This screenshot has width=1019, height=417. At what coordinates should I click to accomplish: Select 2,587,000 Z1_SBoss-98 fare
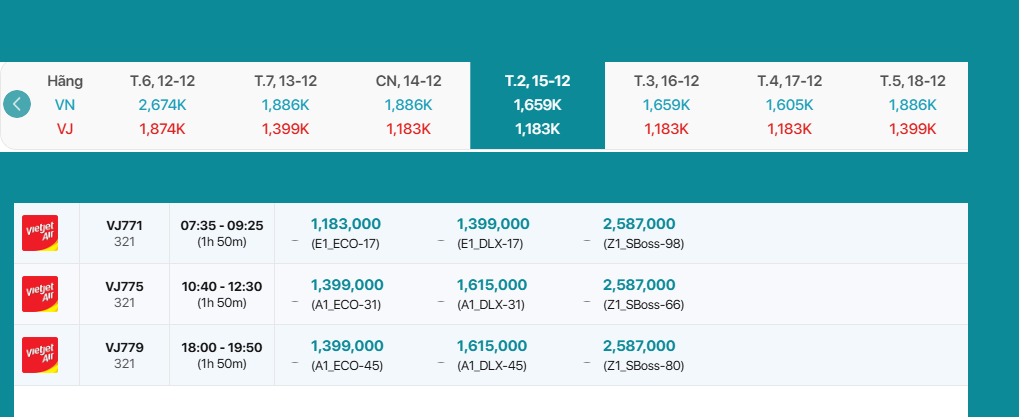(640, 233)
